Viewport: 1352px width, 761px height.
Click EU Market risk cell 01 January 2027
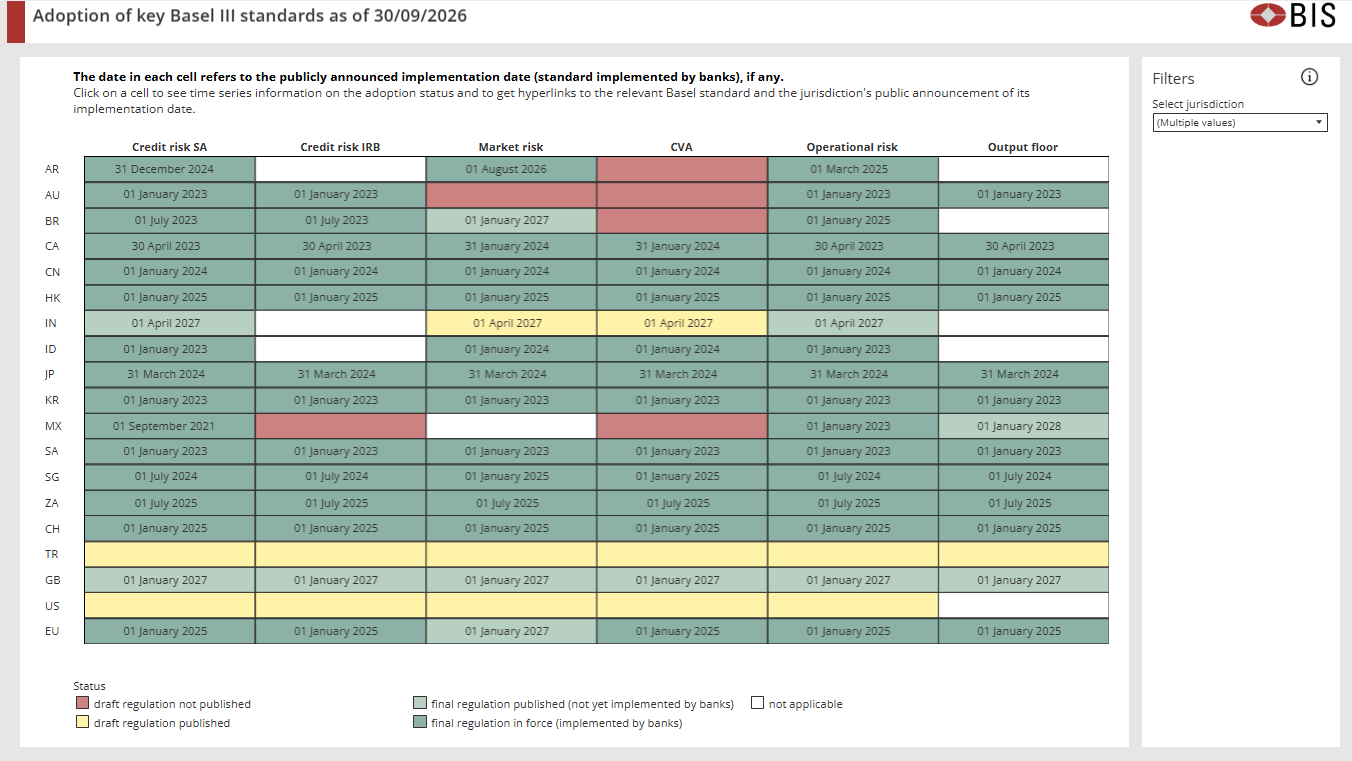point(511,631)
